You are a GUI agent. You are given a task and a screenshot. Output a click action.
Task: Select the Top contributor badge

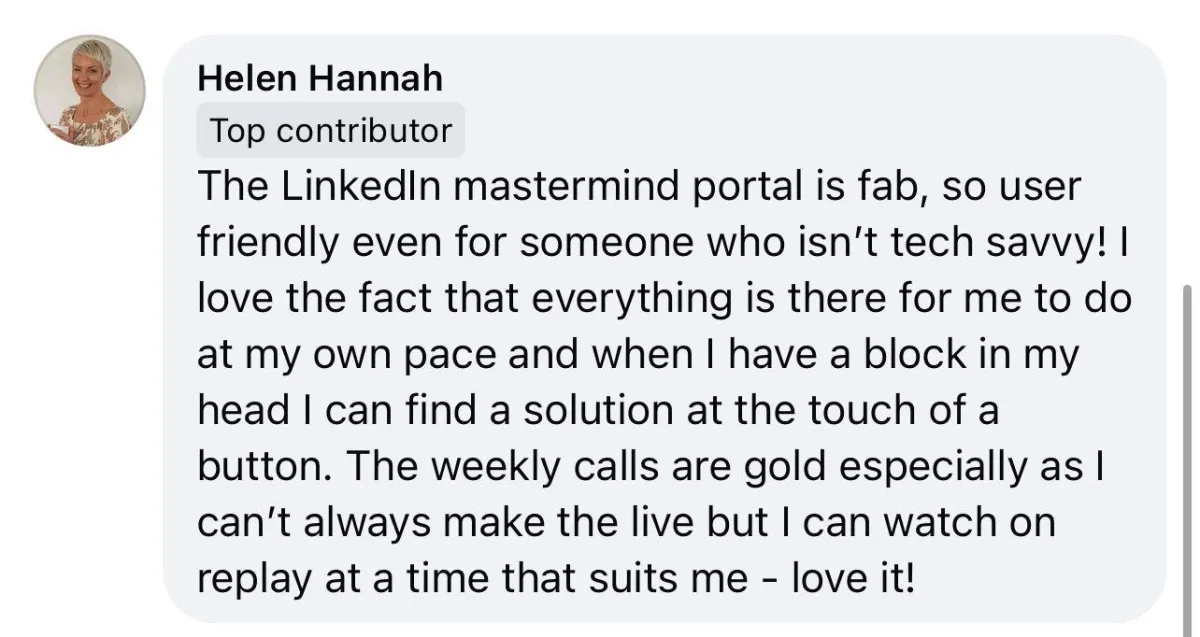[x=330, y=130]
